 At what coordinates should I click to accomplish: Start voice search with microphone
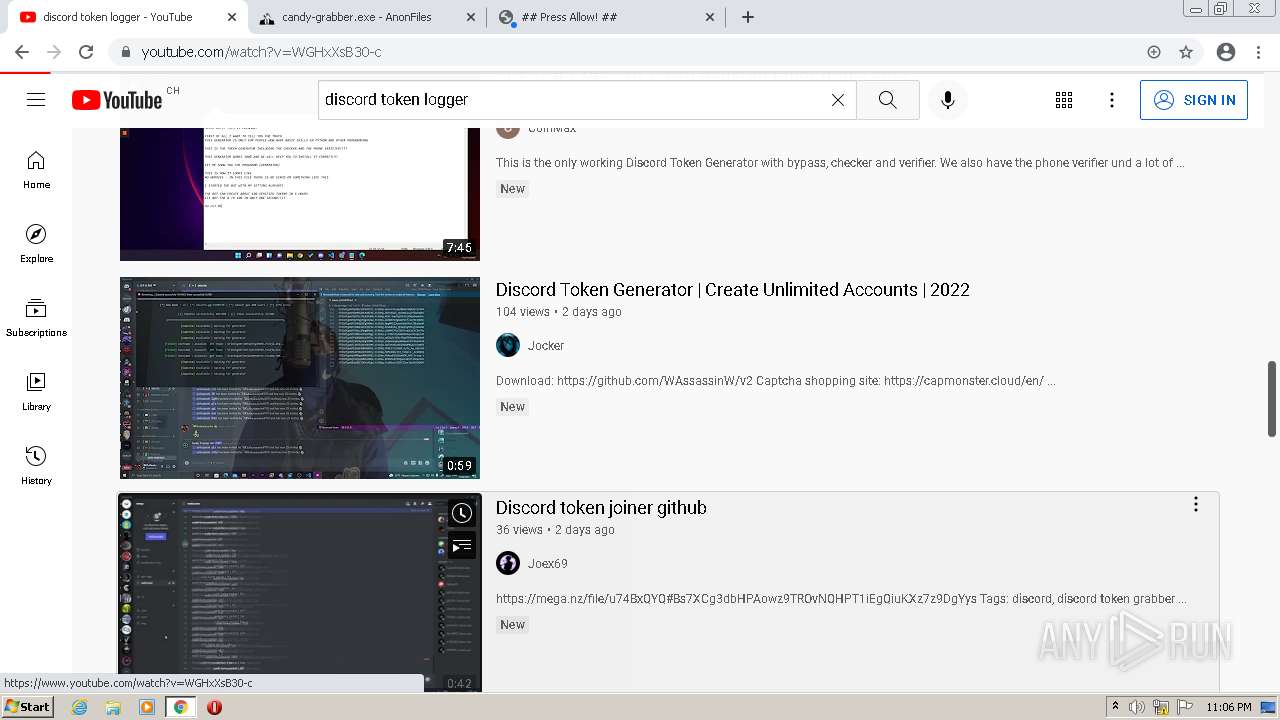pyautogui.click(x=948, y=99)
